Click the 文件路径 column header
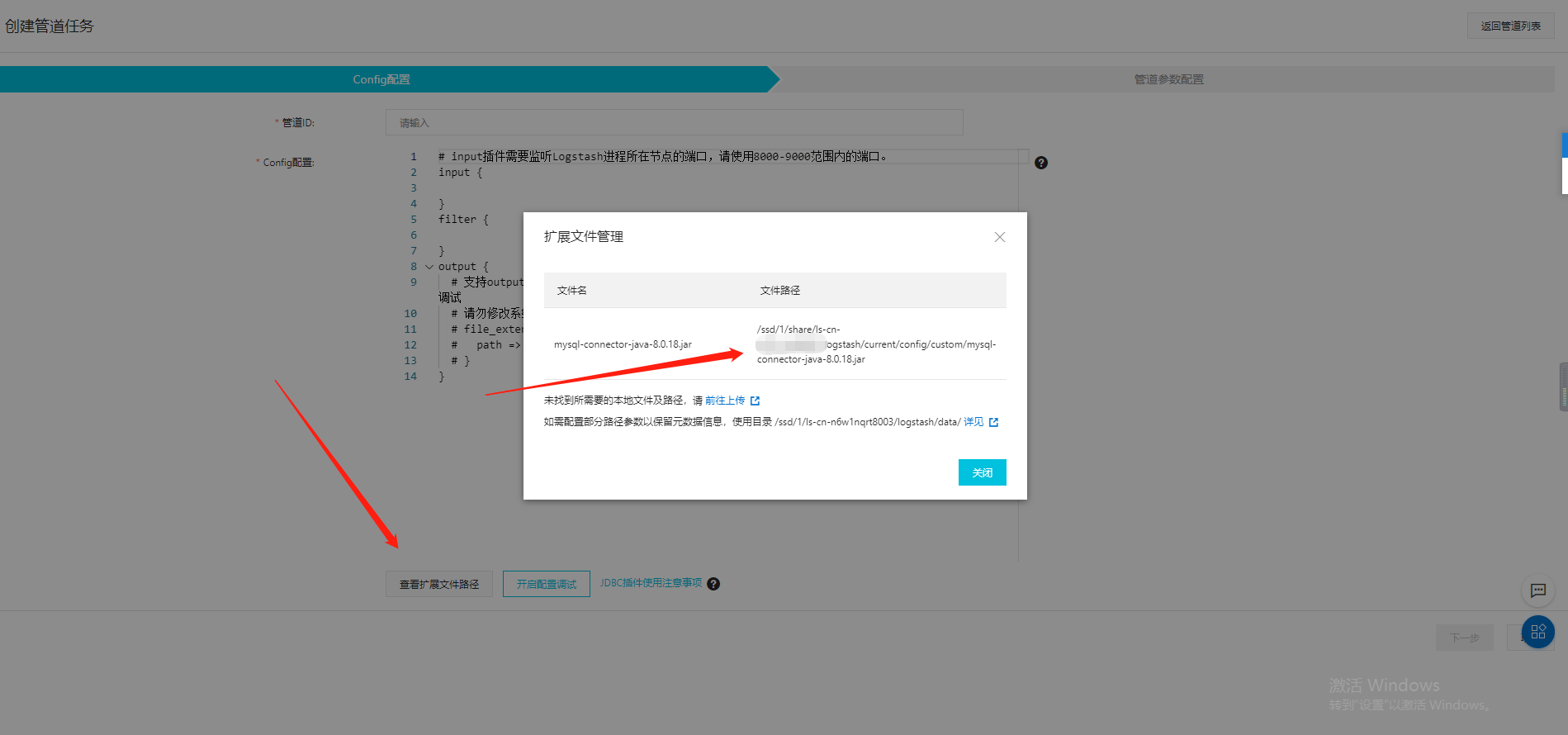This screenshot has width=1568, height=735. 779,291
